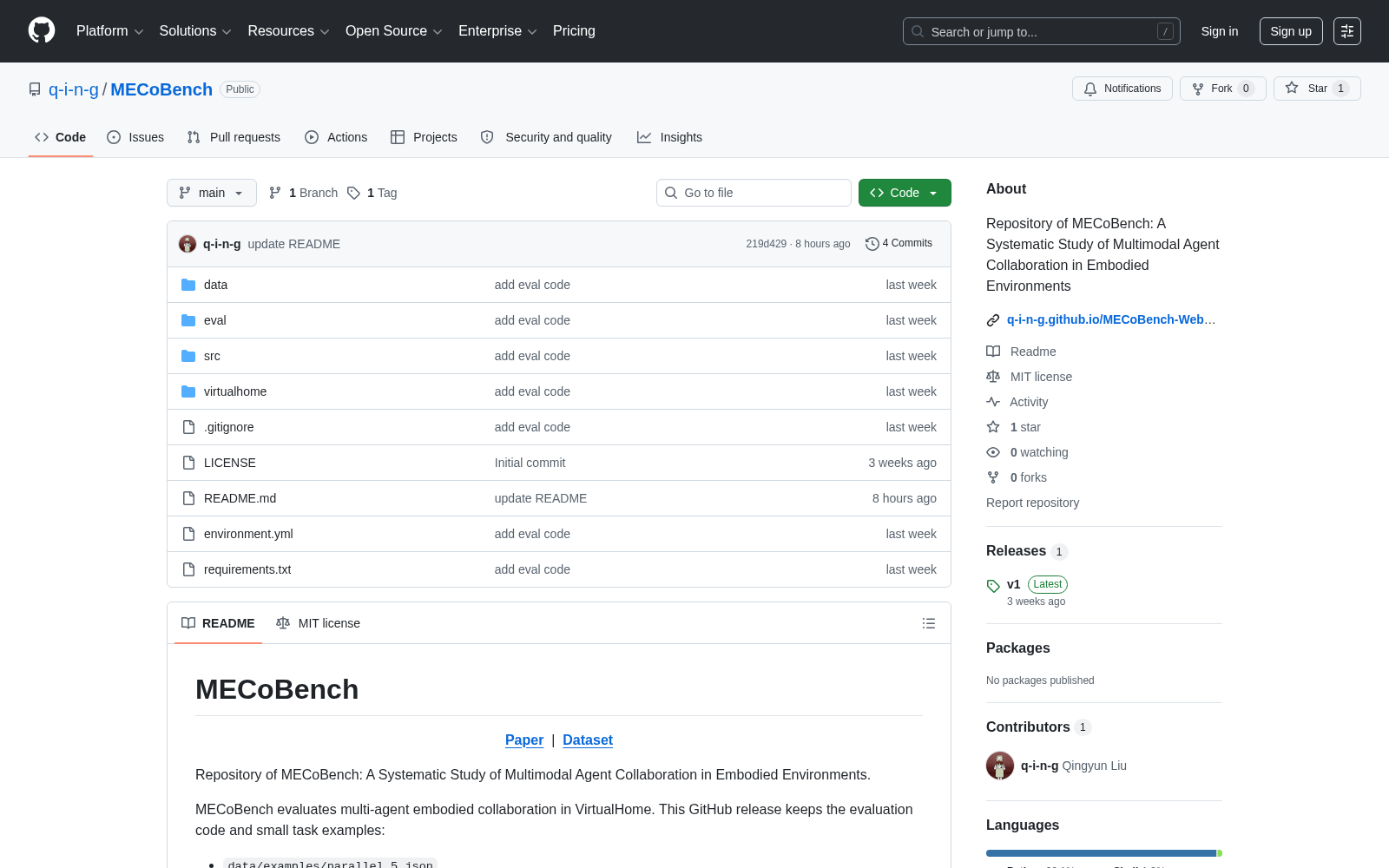
Task: Select the README tab in file viewer
Action: pyautogui.click(x=218, y=623)
